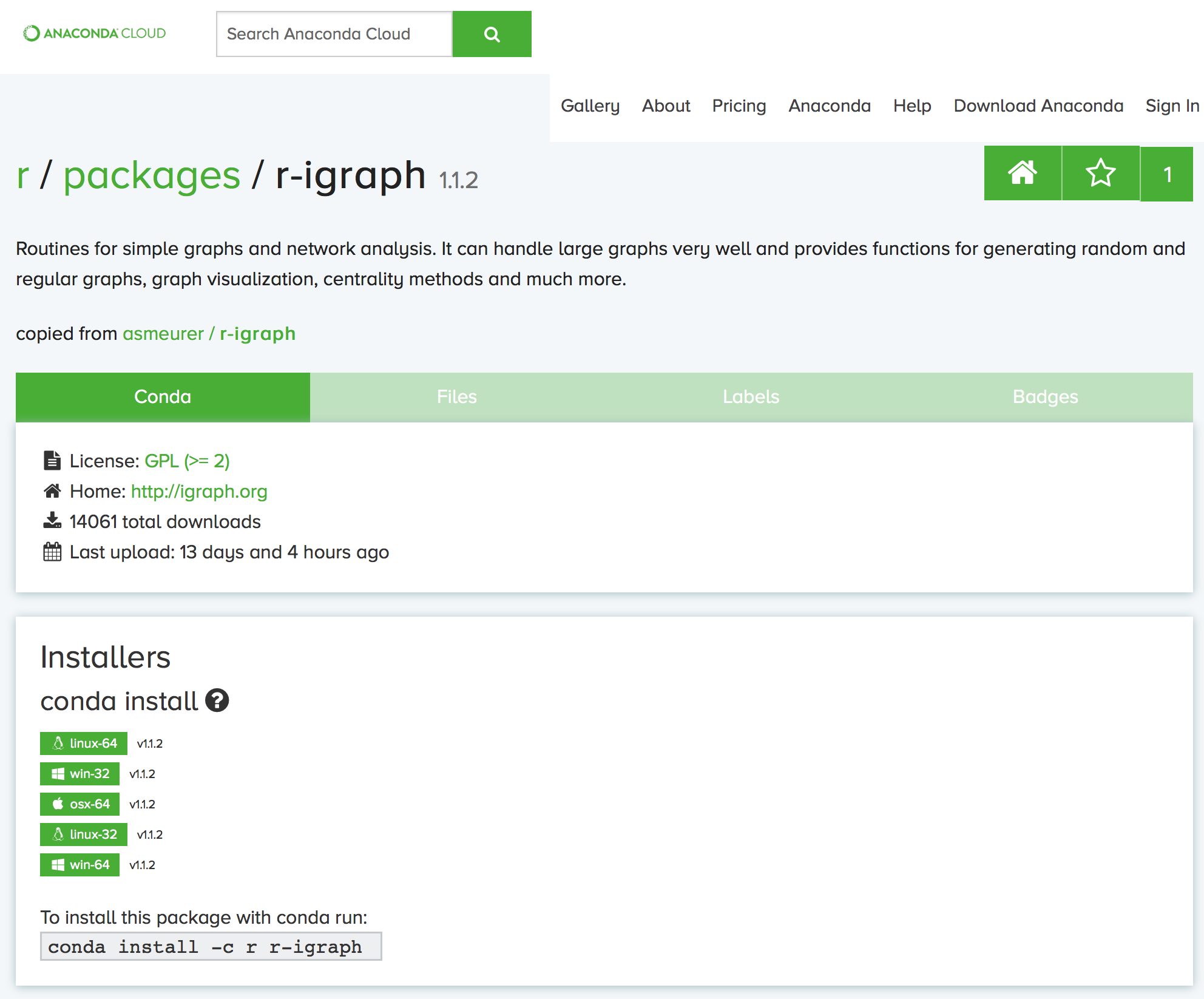This screenshot has width=1204, height=999.
Task: Open the copied-from r-igraph link
Action: click(x=257, y=334)
